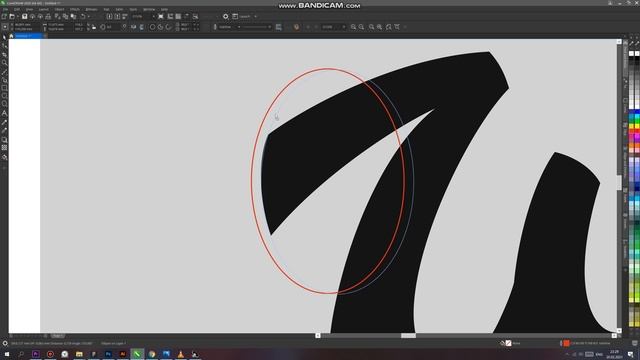Open the Object menu
The width and height of the screenshot is (640, 360).
tap(59, 9)
